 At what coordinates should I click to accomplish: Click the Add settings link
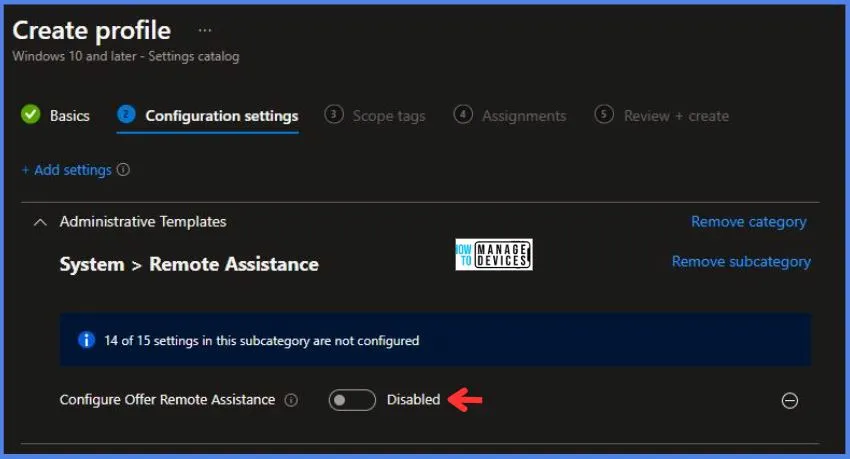click(66, 170)
